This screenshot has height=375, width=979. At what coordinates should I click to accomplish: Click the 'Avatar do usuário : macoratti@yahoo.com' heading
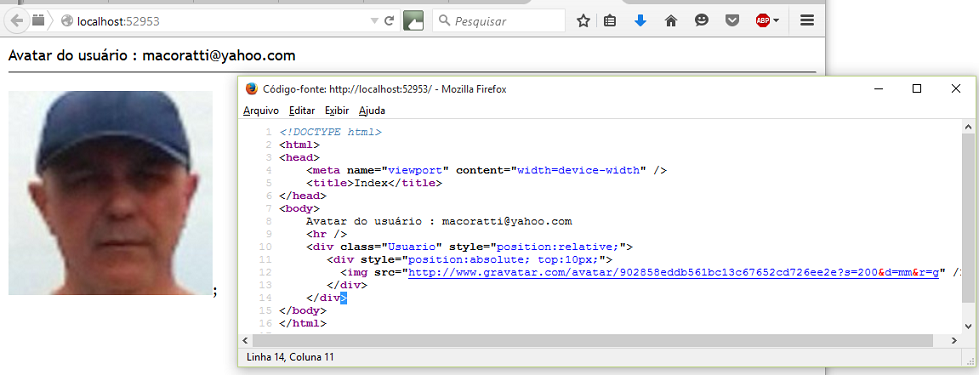(152, 56)
